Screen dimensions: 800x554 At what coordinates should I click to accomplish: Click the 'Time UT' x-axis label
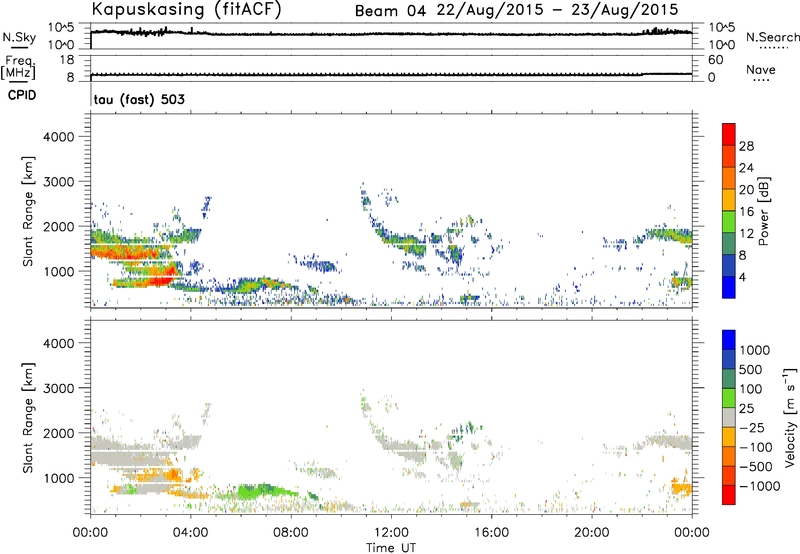tap(391, 547)
